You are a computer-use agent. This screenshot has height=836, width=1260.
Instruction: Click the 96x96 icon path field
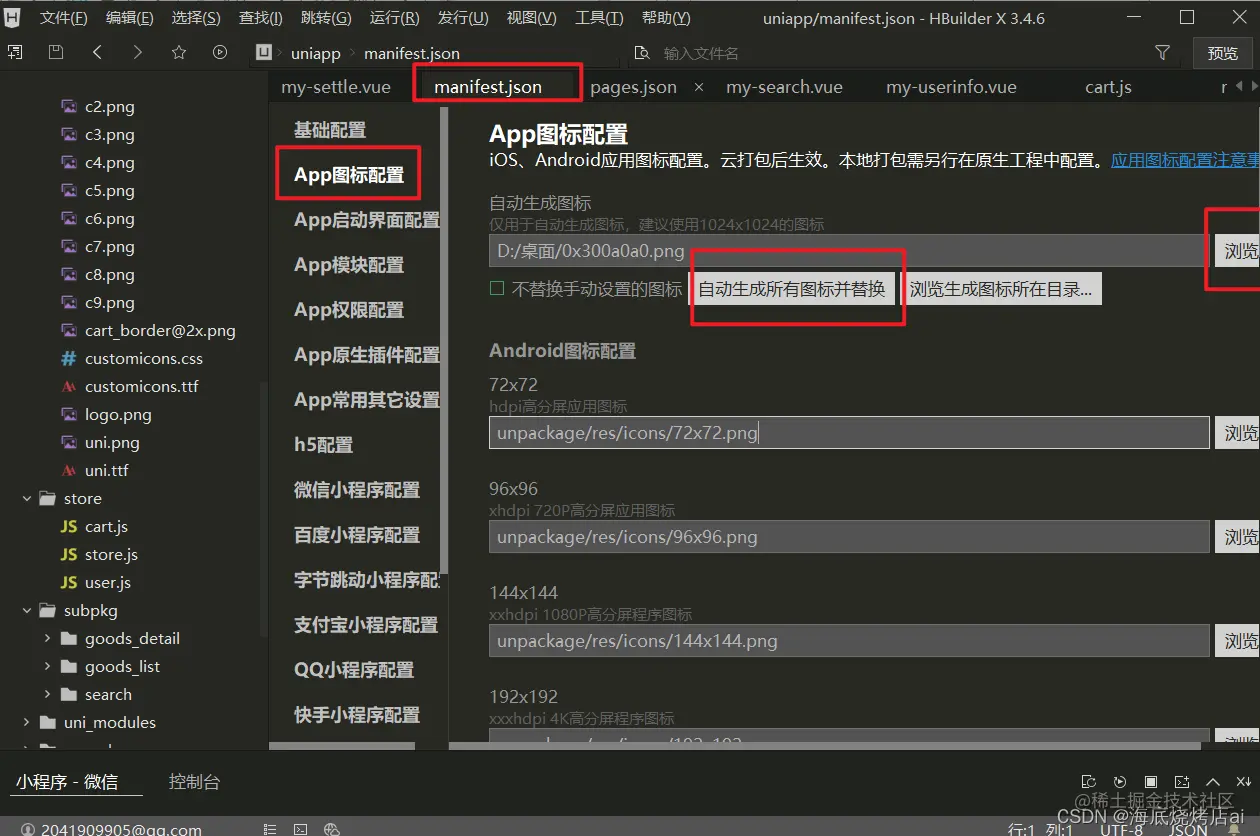pos(849,537)
